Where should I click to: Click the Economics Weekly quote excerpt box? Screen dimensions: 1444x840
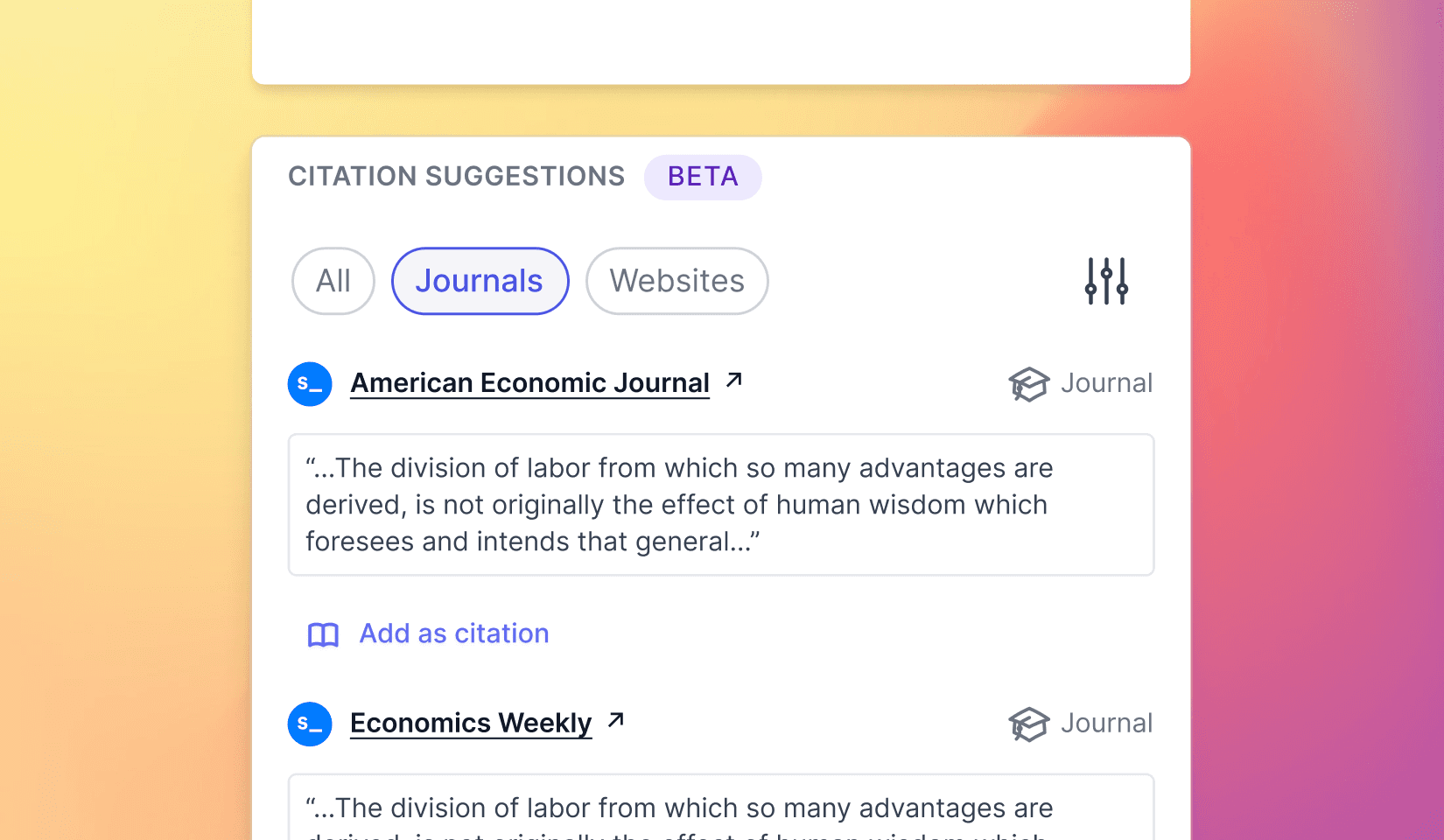click(x=721, y=808)
